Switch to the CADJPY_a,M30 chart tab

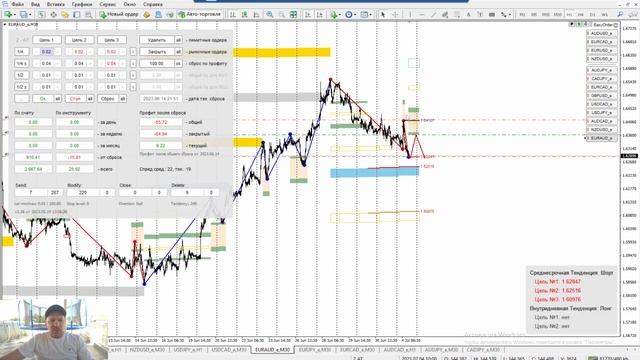tap(483, 350)
